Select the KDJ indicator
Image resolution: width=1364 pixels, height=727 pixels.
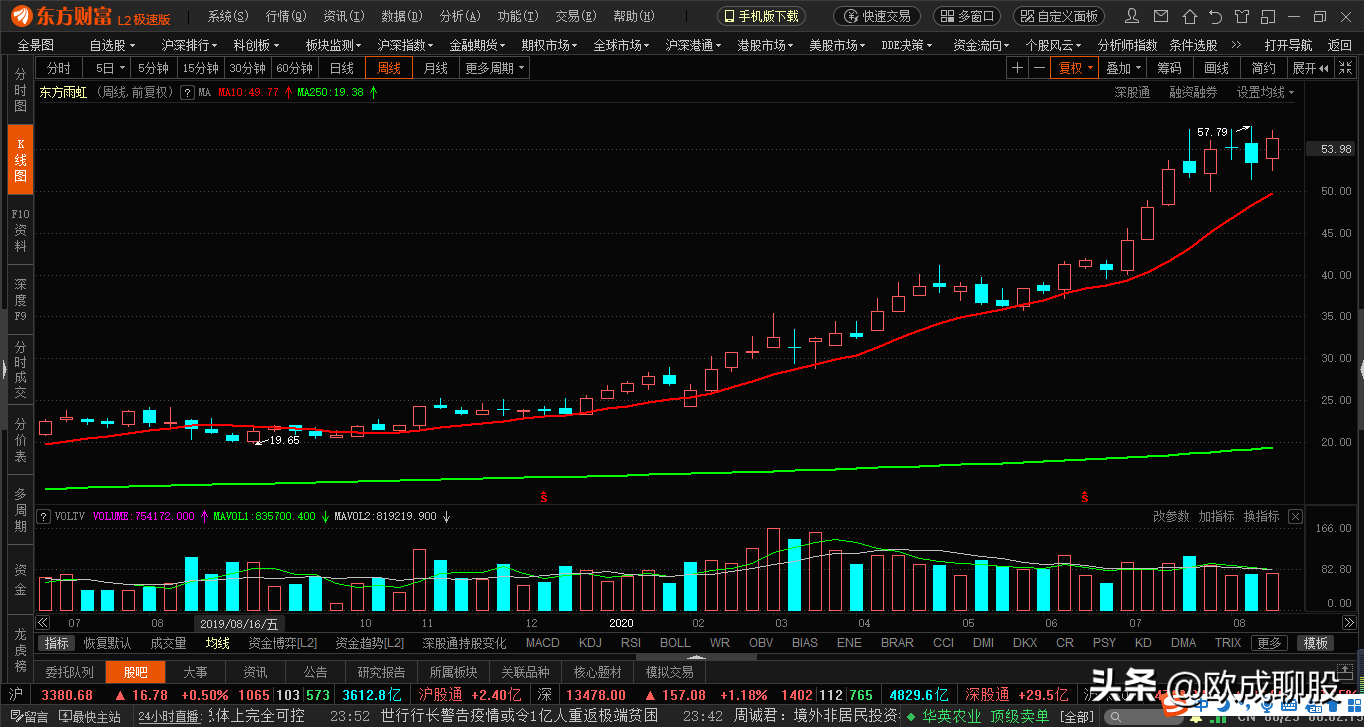(590, 643)
